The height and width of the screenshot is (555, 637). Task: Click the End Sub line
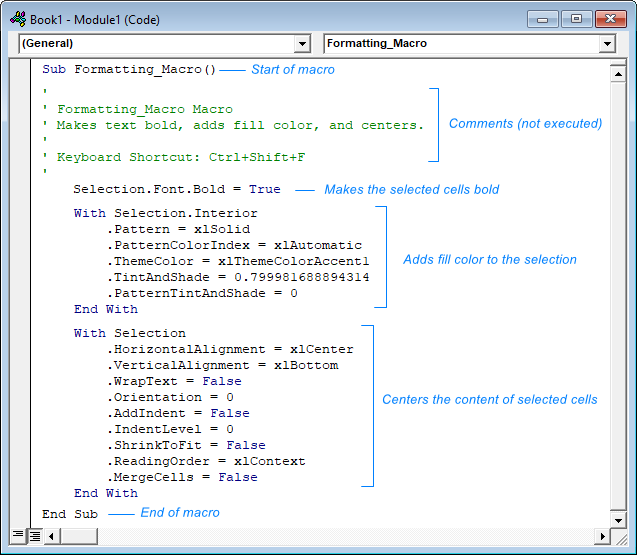pyautogui.click(x=70, y=513)
